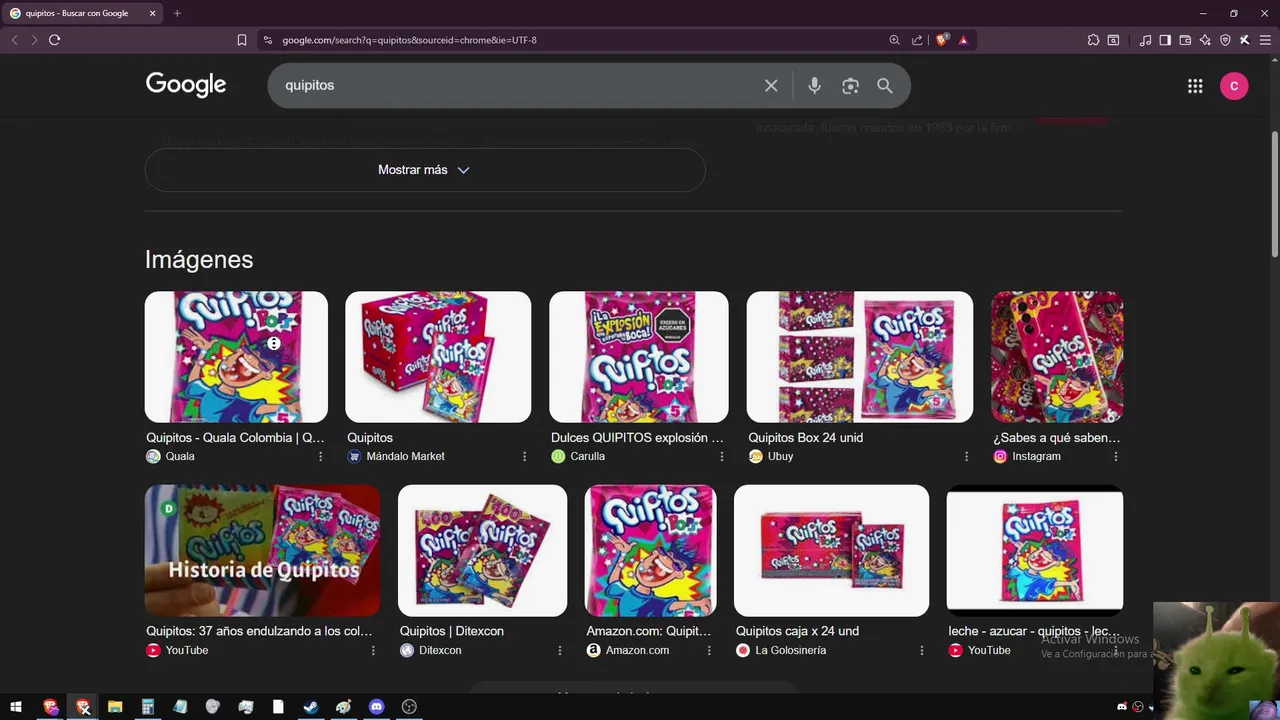Open the Brave VPN shield icon
The image size is (1280, 720).
click(x=1225, y=40)
